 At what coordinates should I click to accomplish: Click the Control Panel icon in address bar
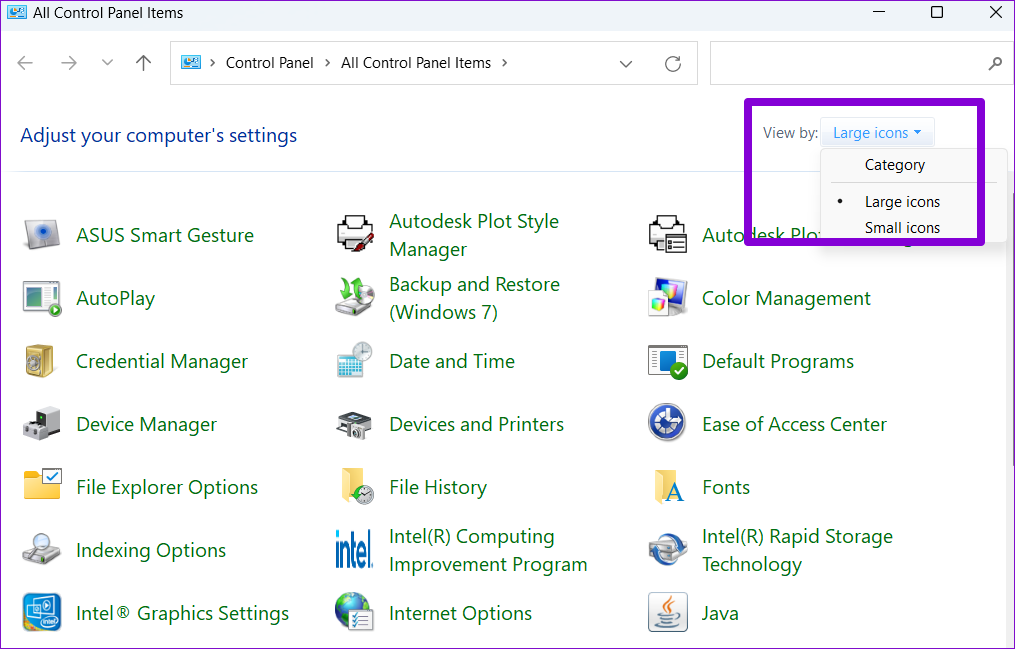click(191, 62)
